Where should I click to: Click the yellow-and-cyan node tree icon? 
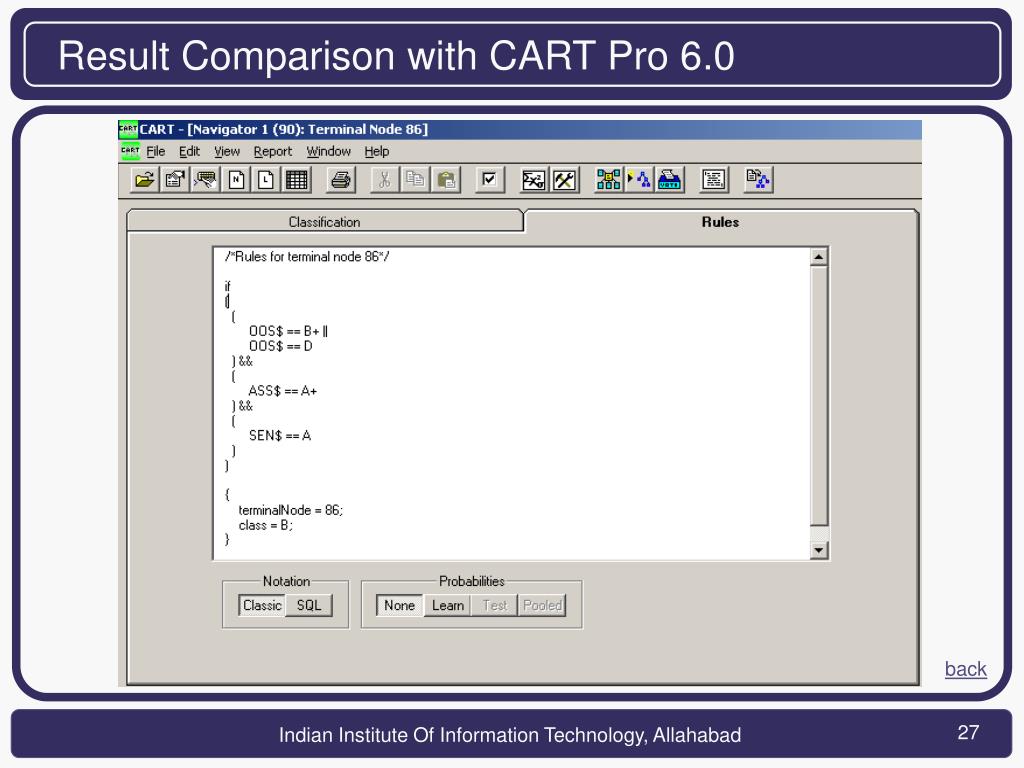click(608, 180)
